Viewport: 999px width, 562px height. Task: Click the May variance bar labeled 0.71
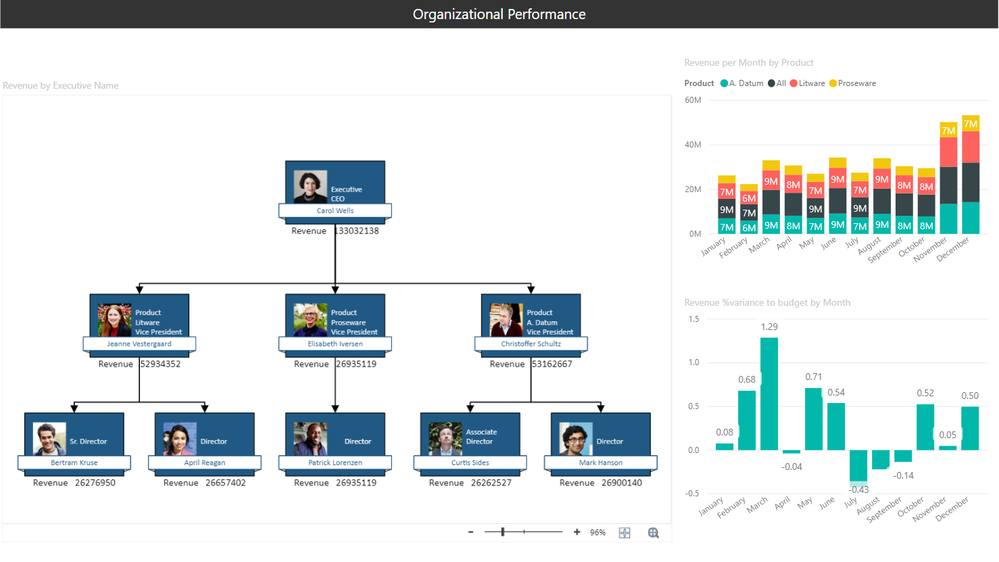tap(814, 419)
